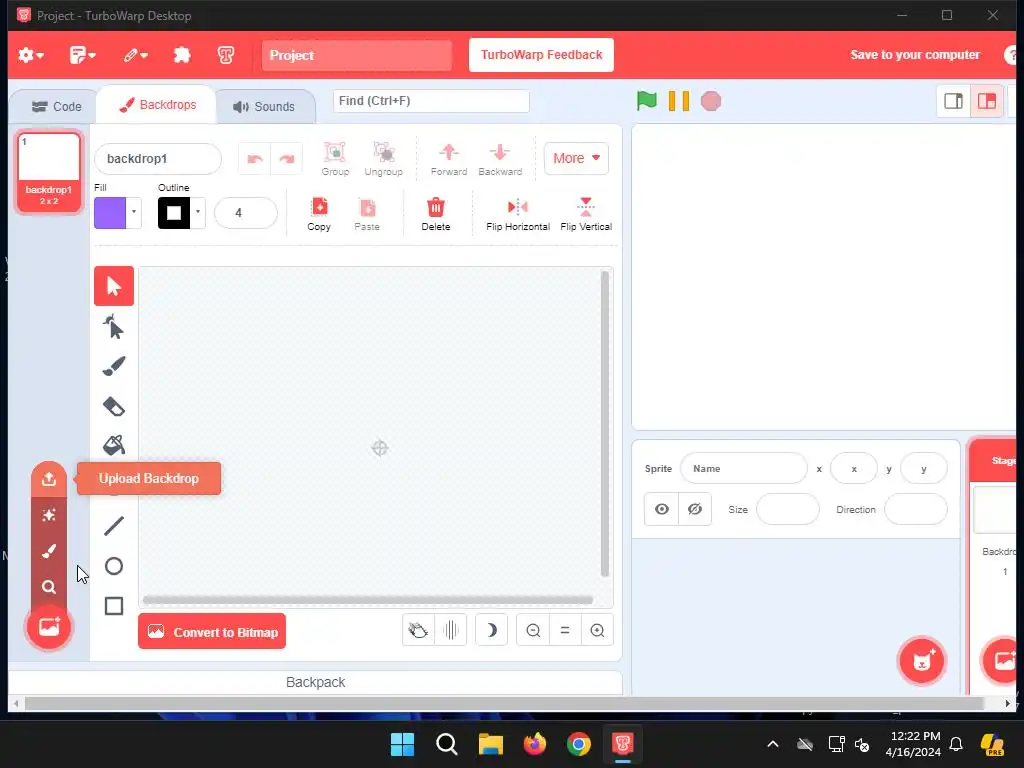The image size is (1024, 768).
Task: Click the TurboWarp logo menu icon
Action: (226, 55)
